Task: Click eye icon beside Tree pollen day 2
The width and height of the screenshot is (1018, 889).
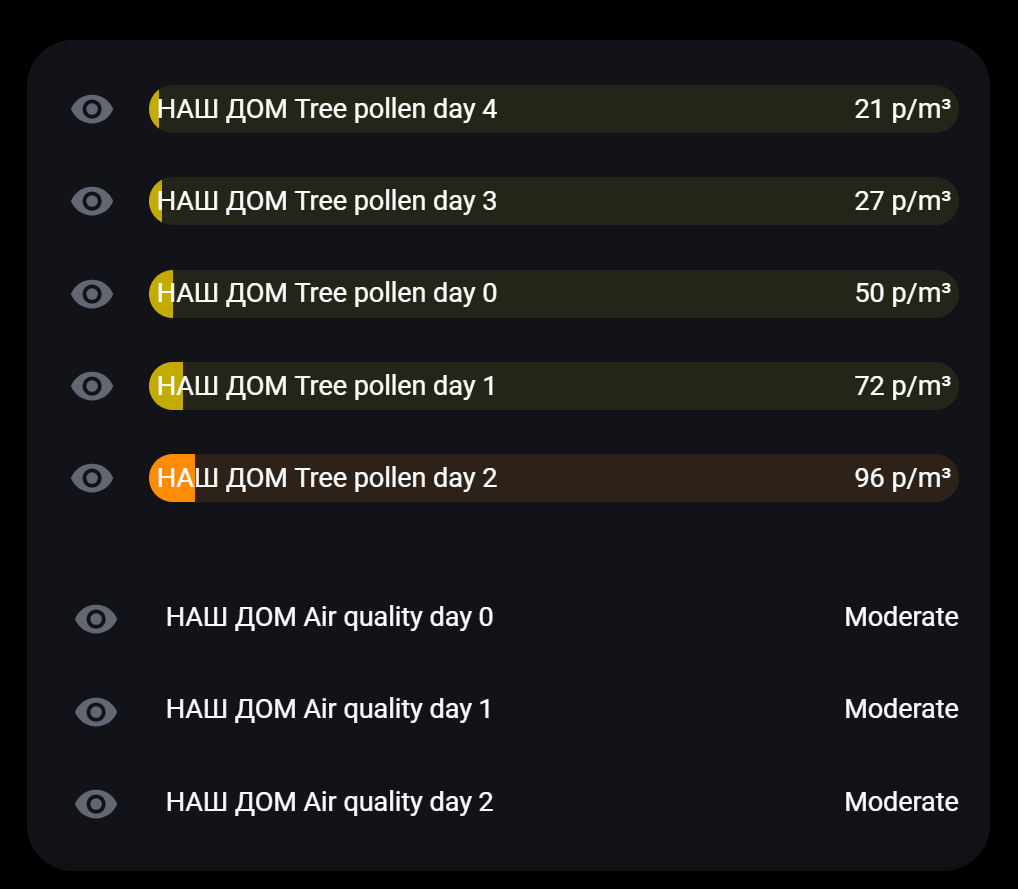Action: coord(92,478)
